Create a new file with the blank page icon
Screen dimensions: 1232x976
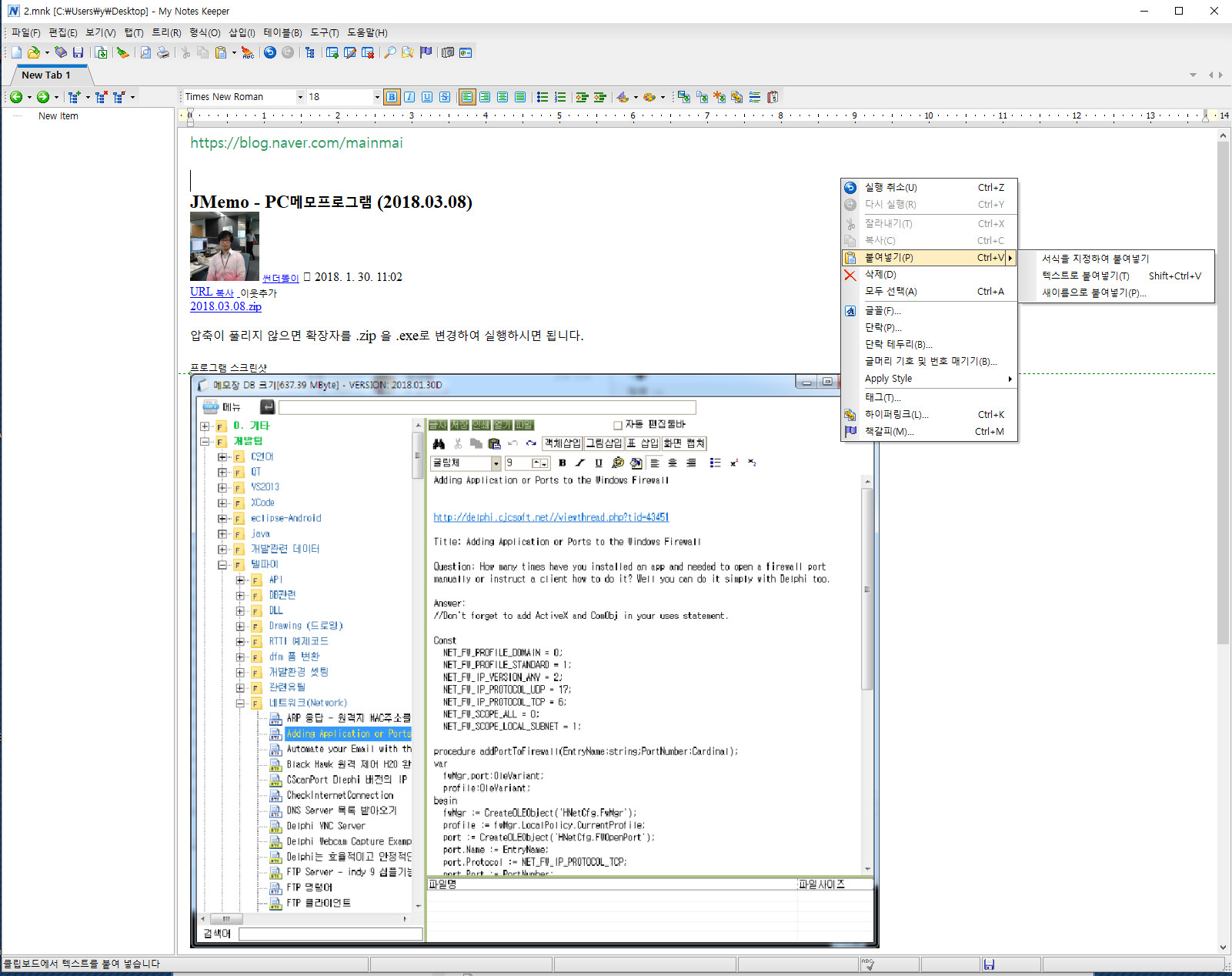pyautogui.click(x=16, y=52)
